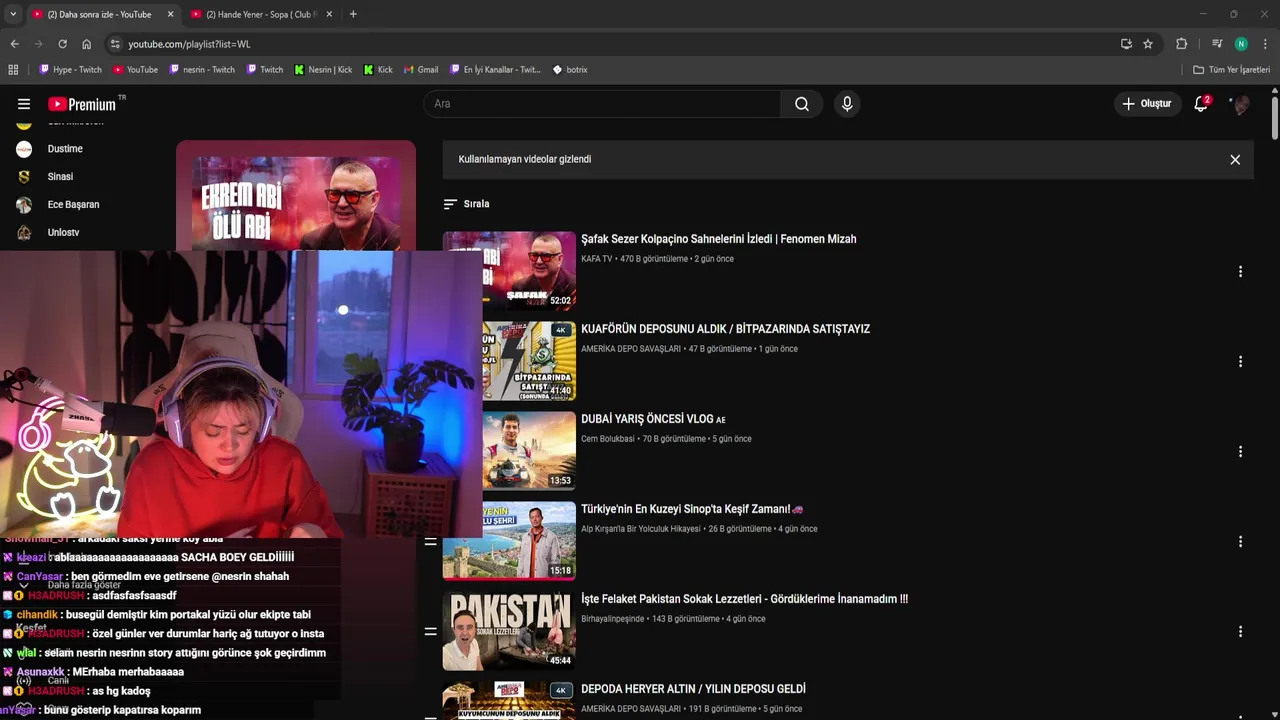Click the browser home button

86,44
